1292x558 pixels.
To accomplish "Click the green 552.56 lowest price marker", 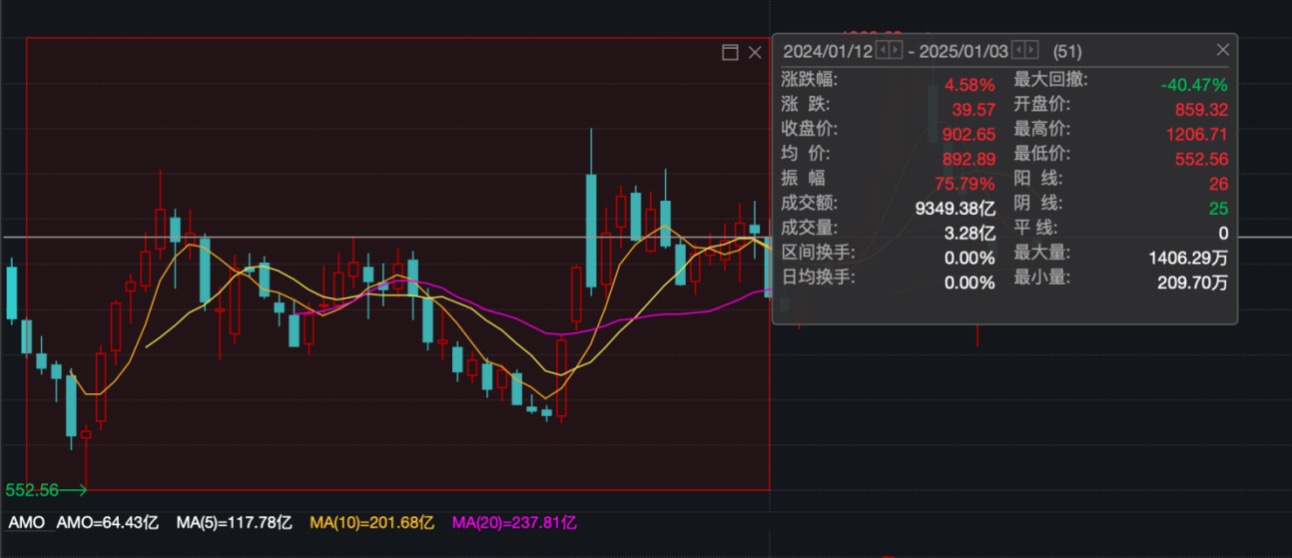I will pos(31,490).
